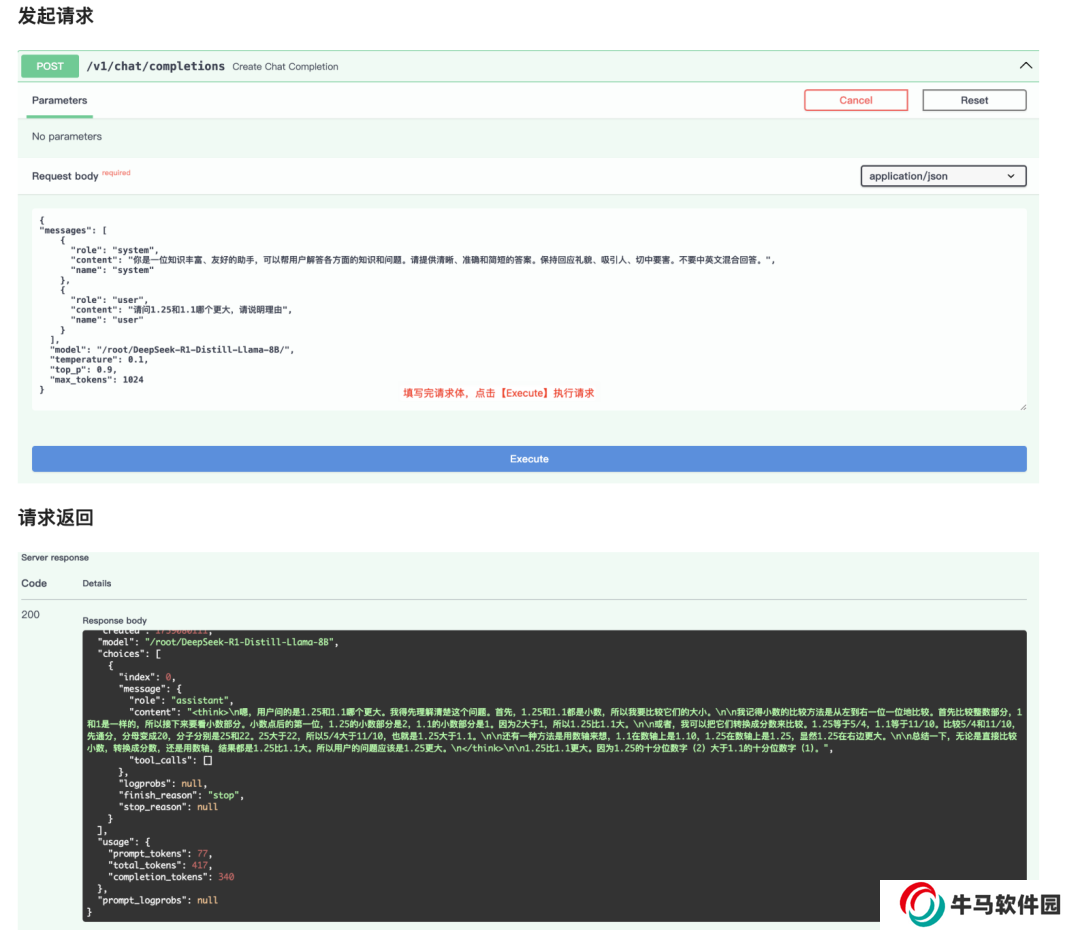Run the request with the Execute button
This screenshot has height=930, width=1080.
click(x=529, y=459)
